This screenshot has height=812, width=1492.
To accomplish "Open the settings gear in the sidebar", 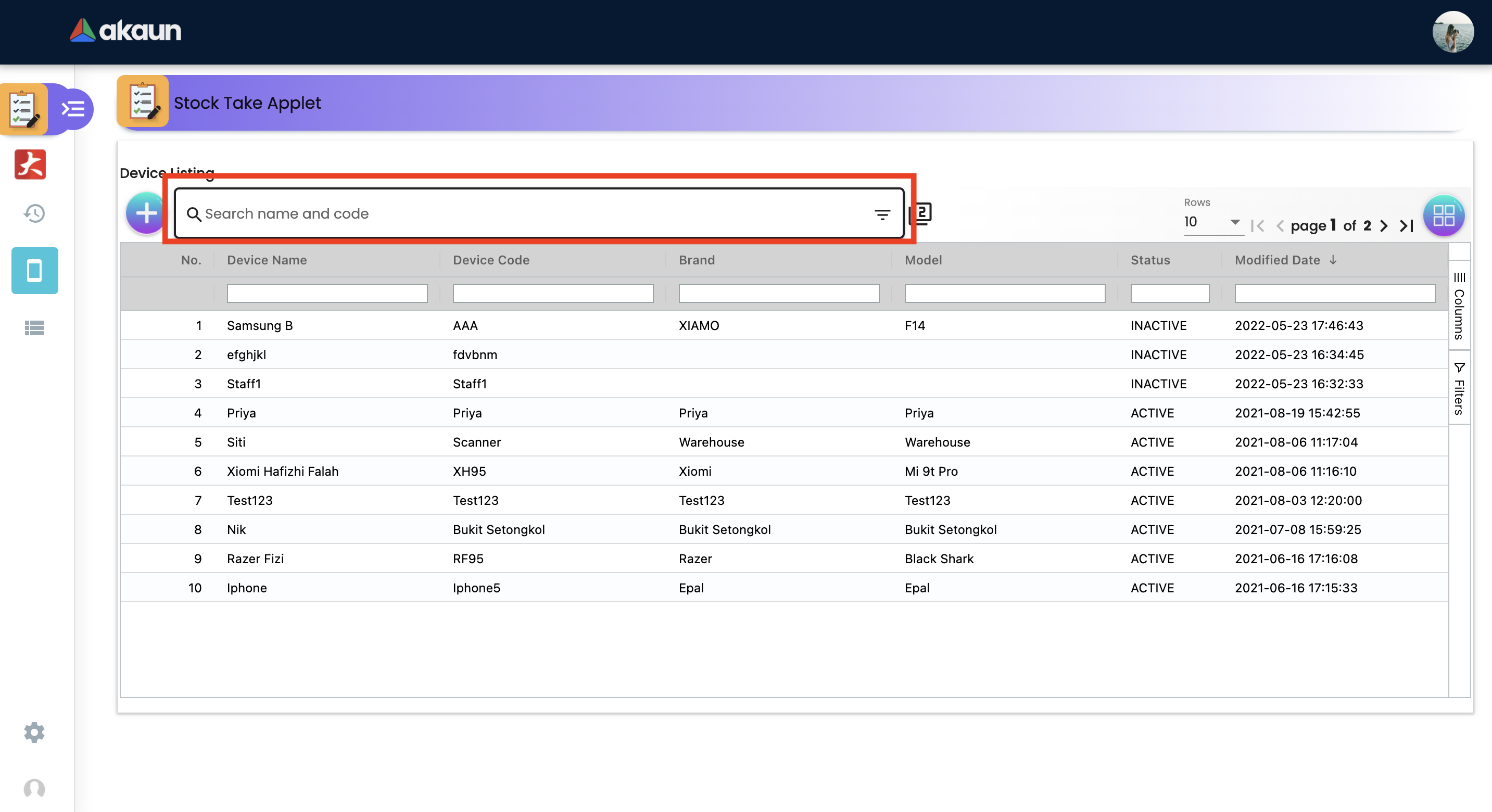I will (34, 732).
